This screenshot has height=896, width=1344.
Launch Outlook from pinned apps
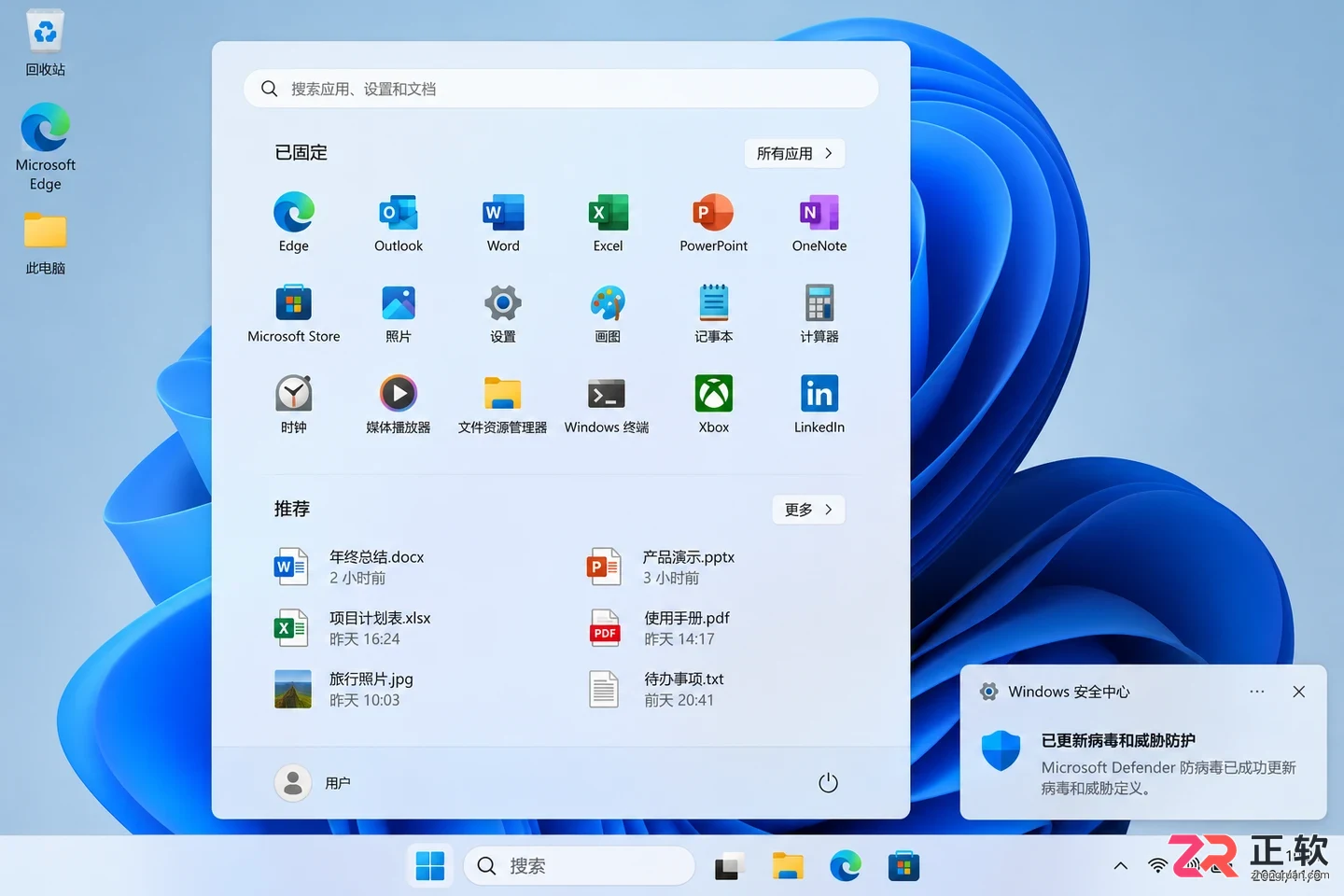pyautogui.click(x=399, y=222)
